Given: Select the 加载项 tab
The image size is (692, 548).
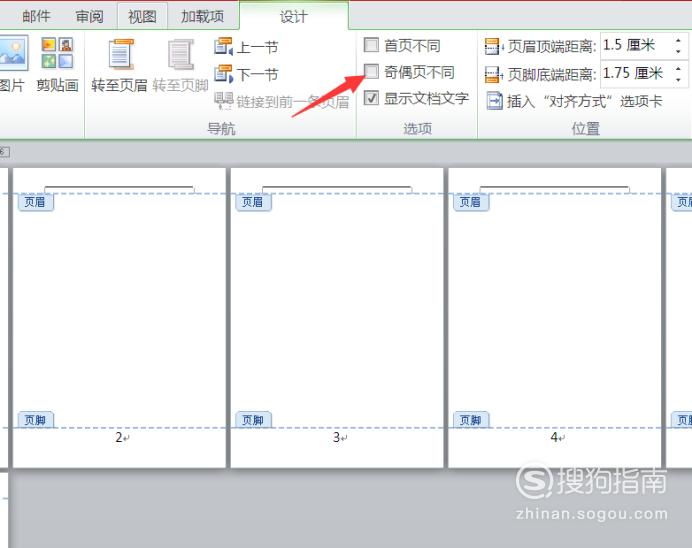Looking at the screenshot, I should point(203,16).
